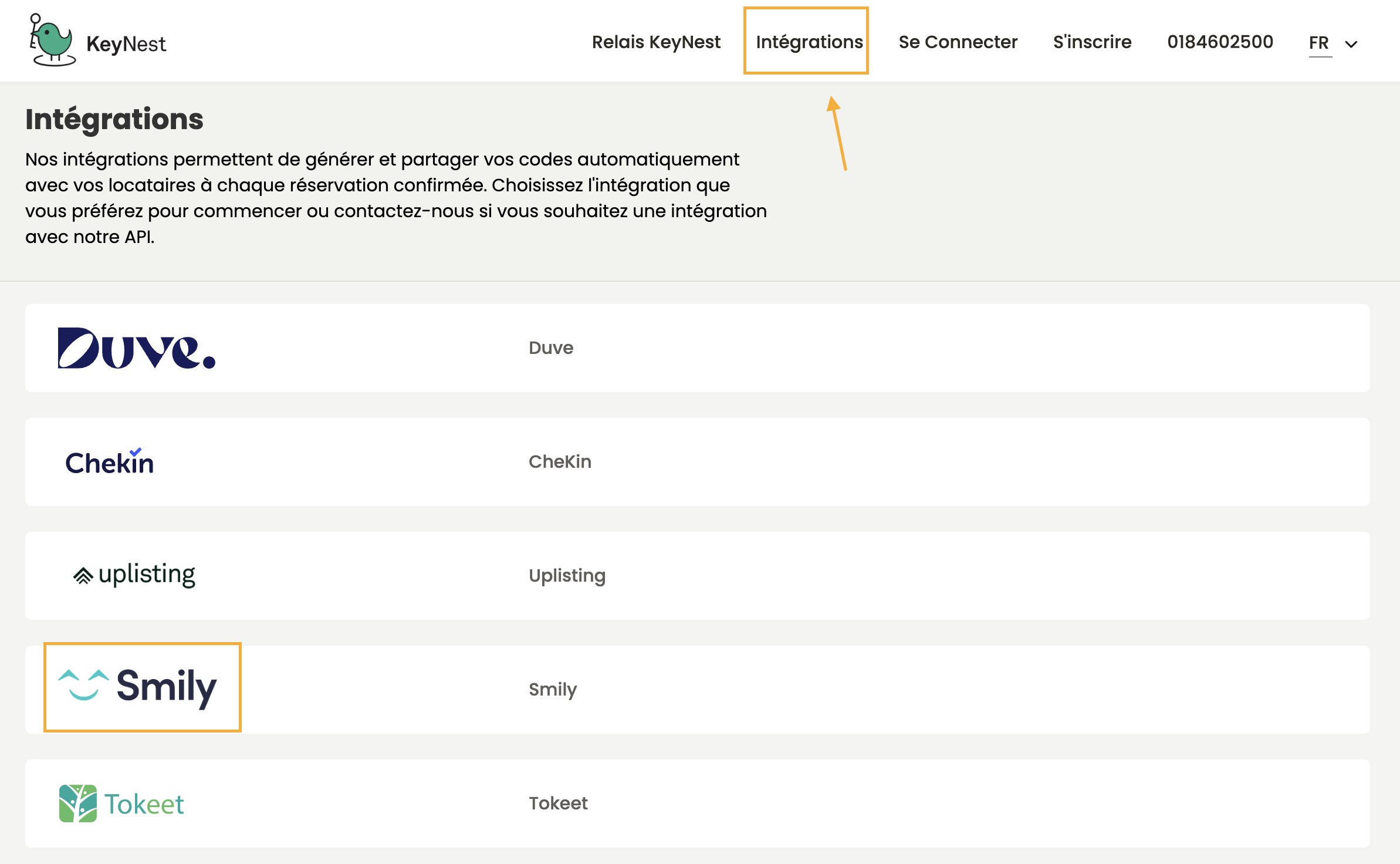Select the Uplisting arrows icon

click(82, 575)
